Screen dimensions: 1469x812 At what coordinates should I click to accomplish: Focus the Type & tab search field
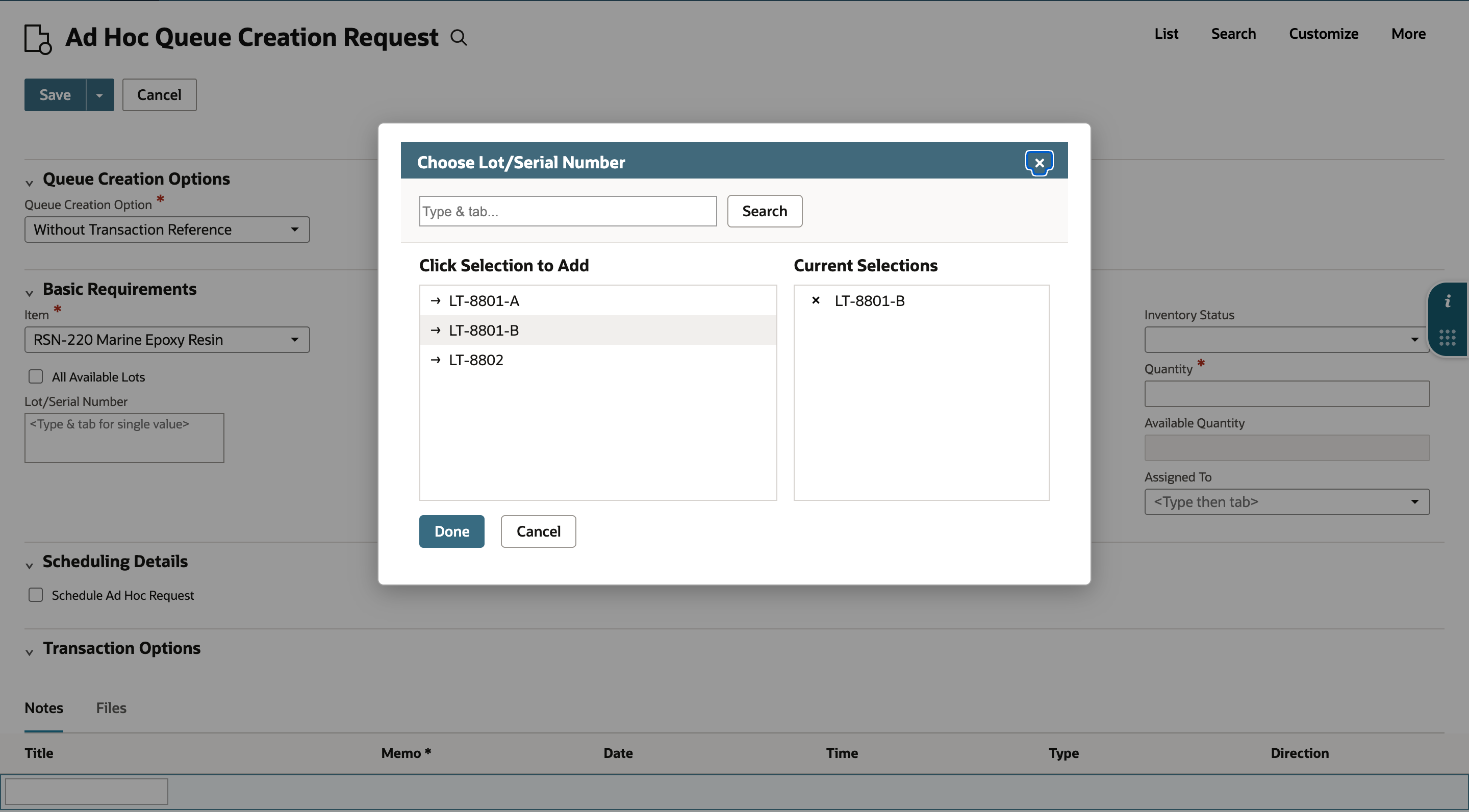click(568, 211)
